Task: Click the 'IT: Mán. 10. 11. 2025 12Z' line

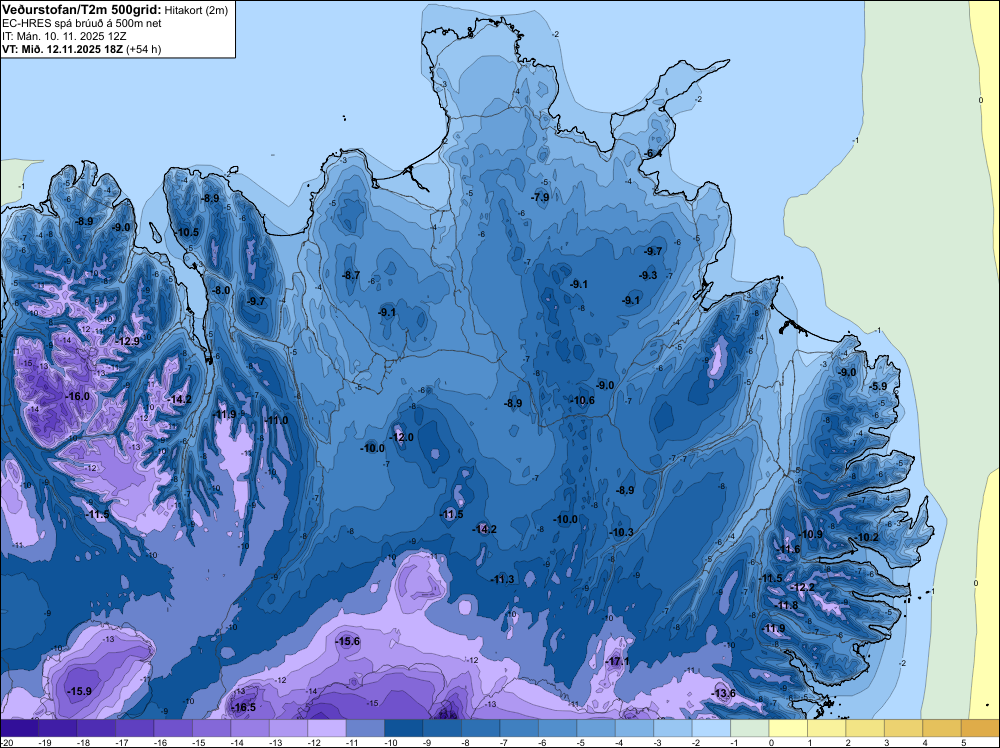Action: tap(64, 36)
